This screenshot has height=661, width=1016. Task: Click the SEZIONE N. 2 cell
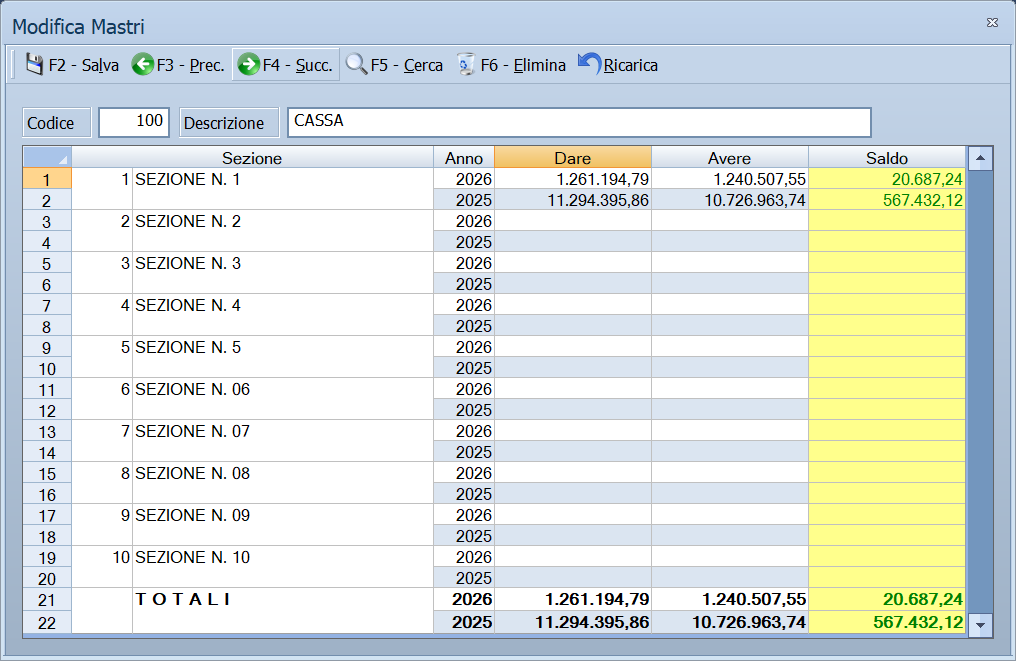point(283,231)
